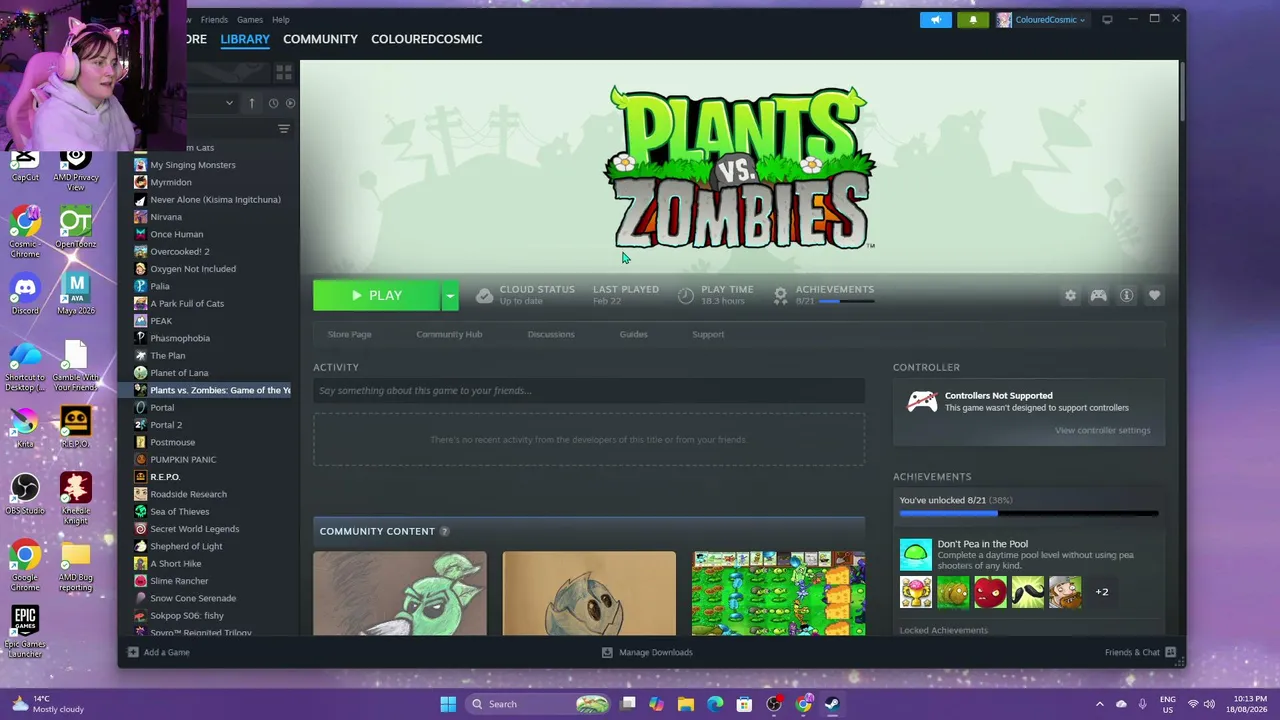Screen dimensions: 1280x720
Task: Click the plus icon for Add a Game
Action: click(132, 652)
